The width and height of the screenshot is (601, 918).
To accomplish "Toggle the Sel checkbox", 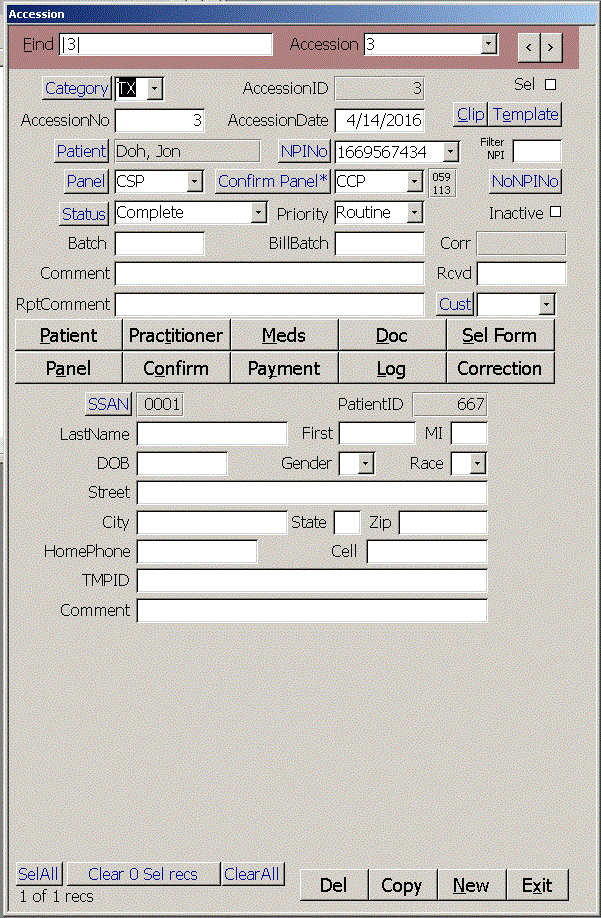I will pyautogui.click(x=550, y=84).
